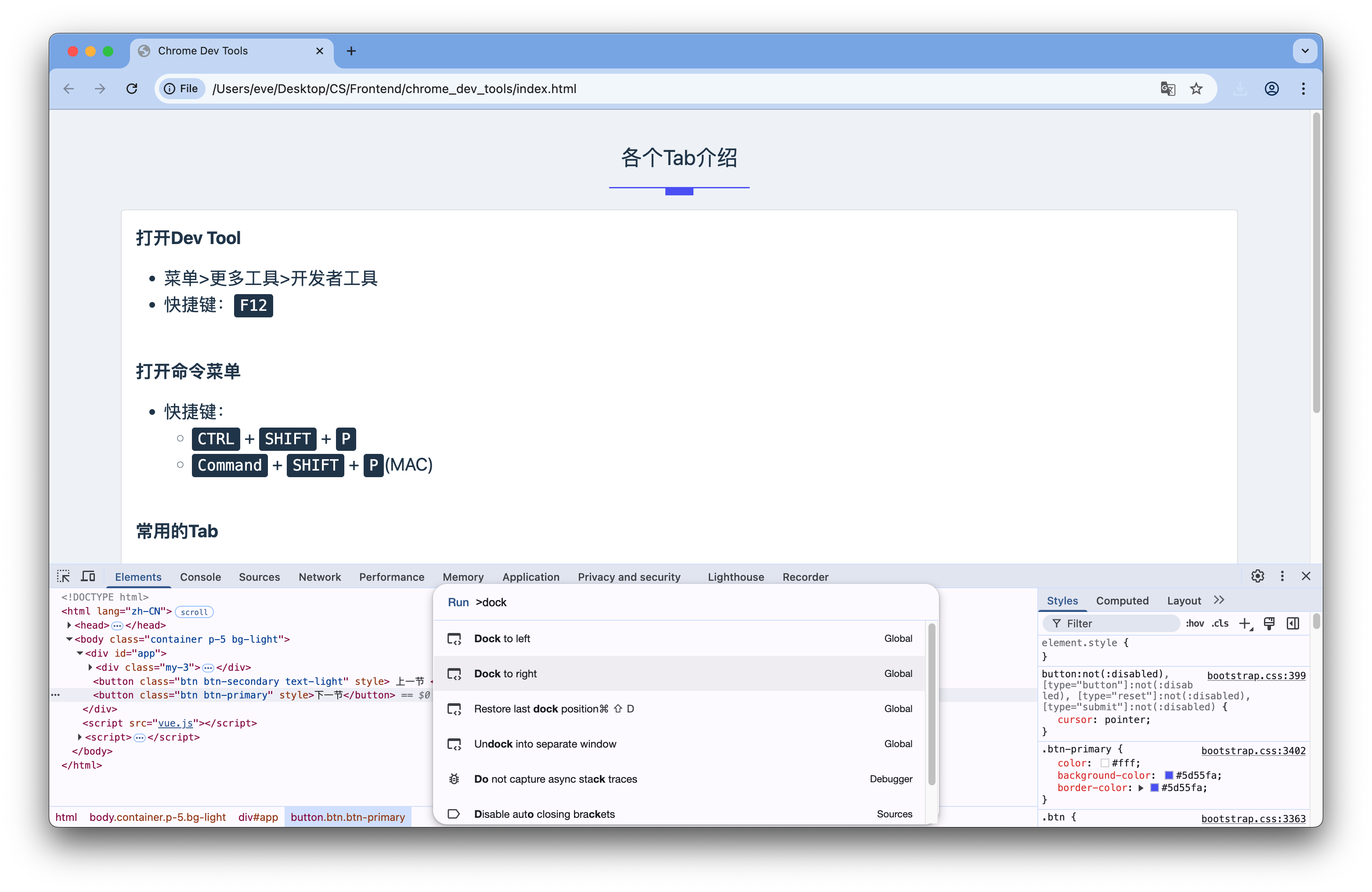Open the vue.js script link
The height and width of the screenshot is (892, 1372).
[175, 723]
